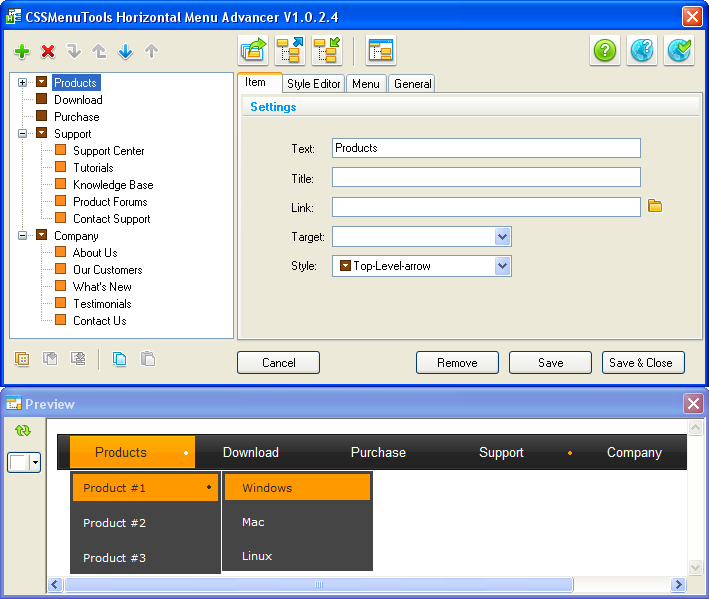Open the Style dropdown list
The height and width of the screenshot is (599, 709).
502,266
